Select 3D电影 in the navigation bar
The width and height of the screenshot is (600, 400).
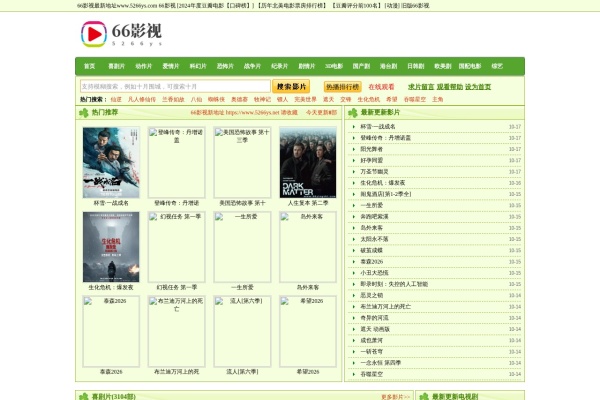pyautogui.click(x=334, y=66)
